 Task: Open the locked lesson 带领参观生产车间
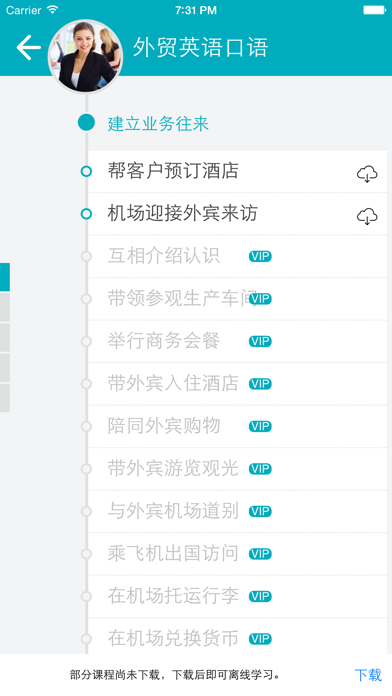tap(238, 299)
